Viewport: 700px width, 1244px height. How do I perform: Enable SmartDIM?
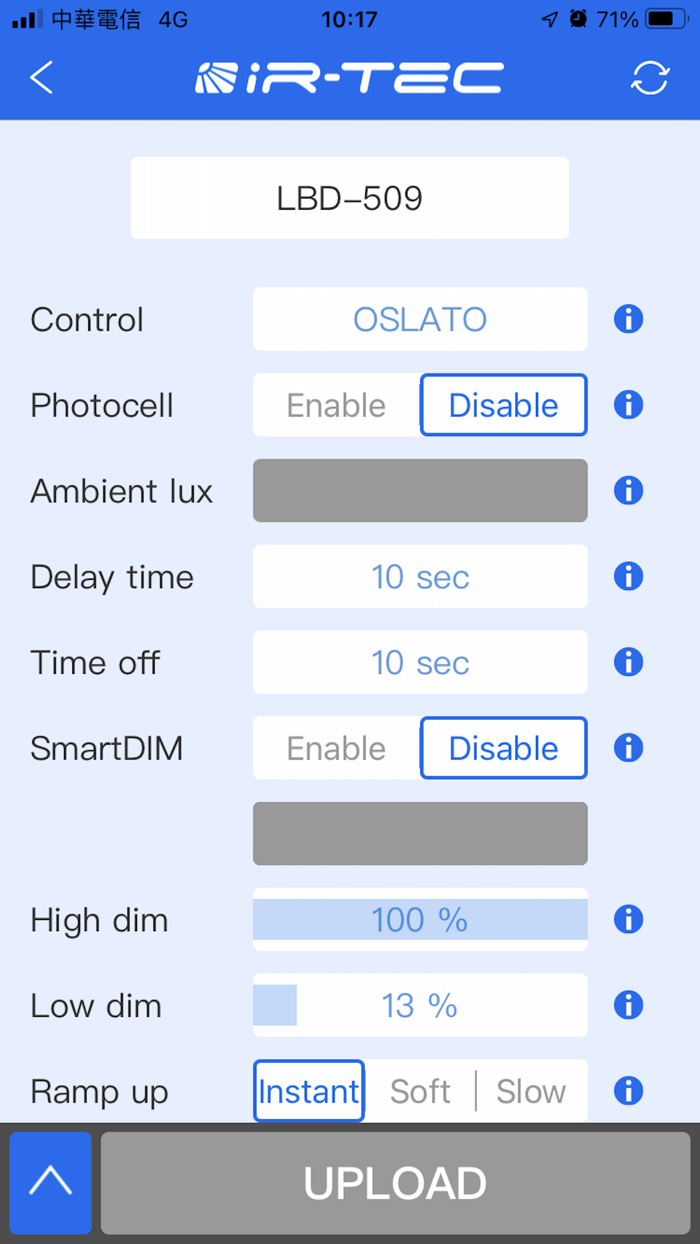(335, 748)
